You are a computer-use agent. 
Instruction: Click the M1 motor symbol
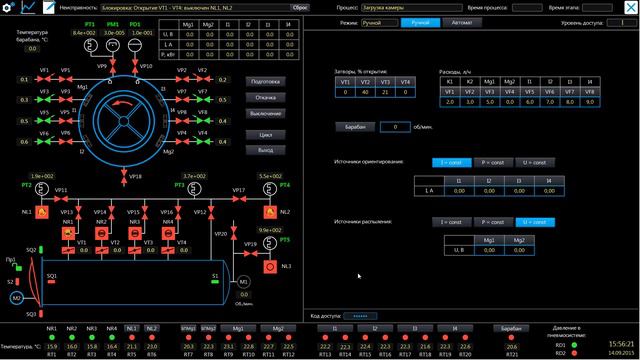pyautogui.click(x=243, y=282)
